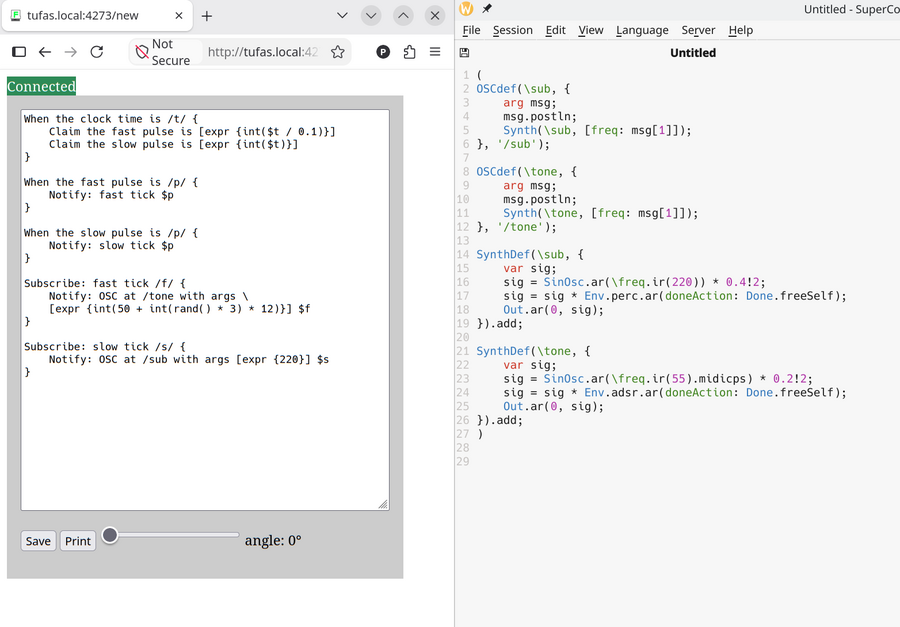Open the Session menu
This screenshot has width=900, height=627.
pos(513,30)
